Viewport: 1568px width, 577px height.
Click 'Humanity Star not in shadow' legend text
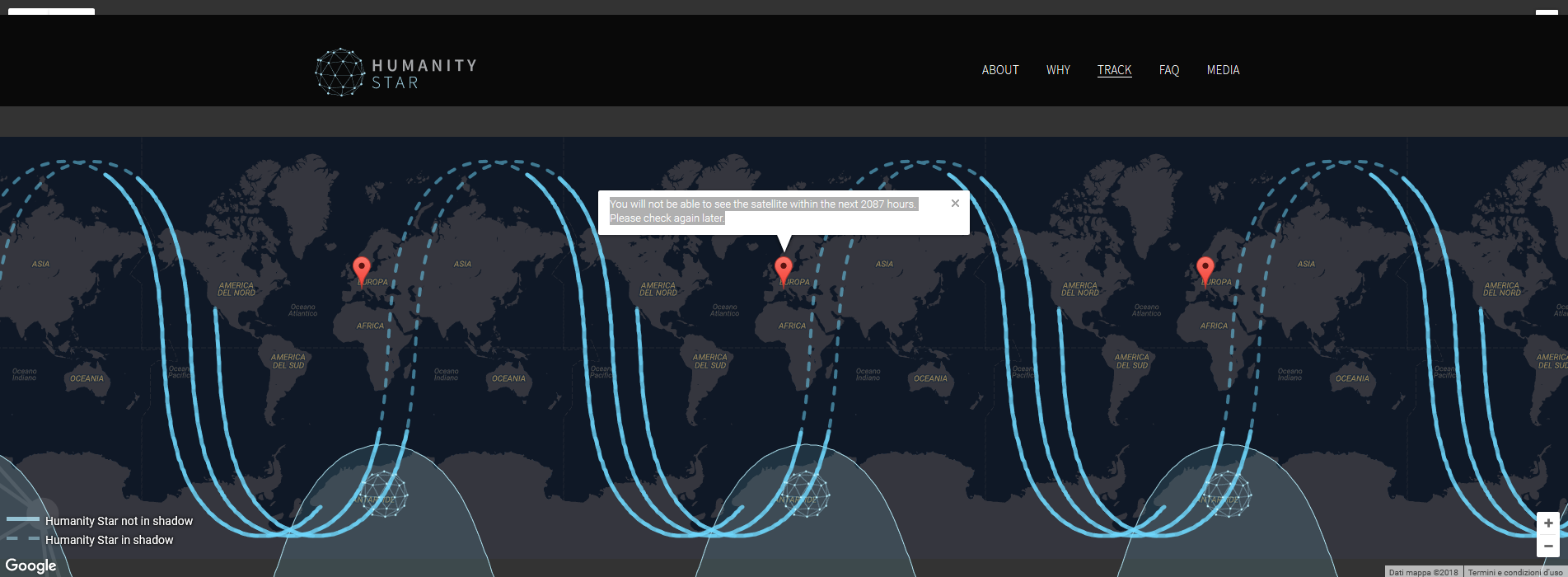coord(119,521)
